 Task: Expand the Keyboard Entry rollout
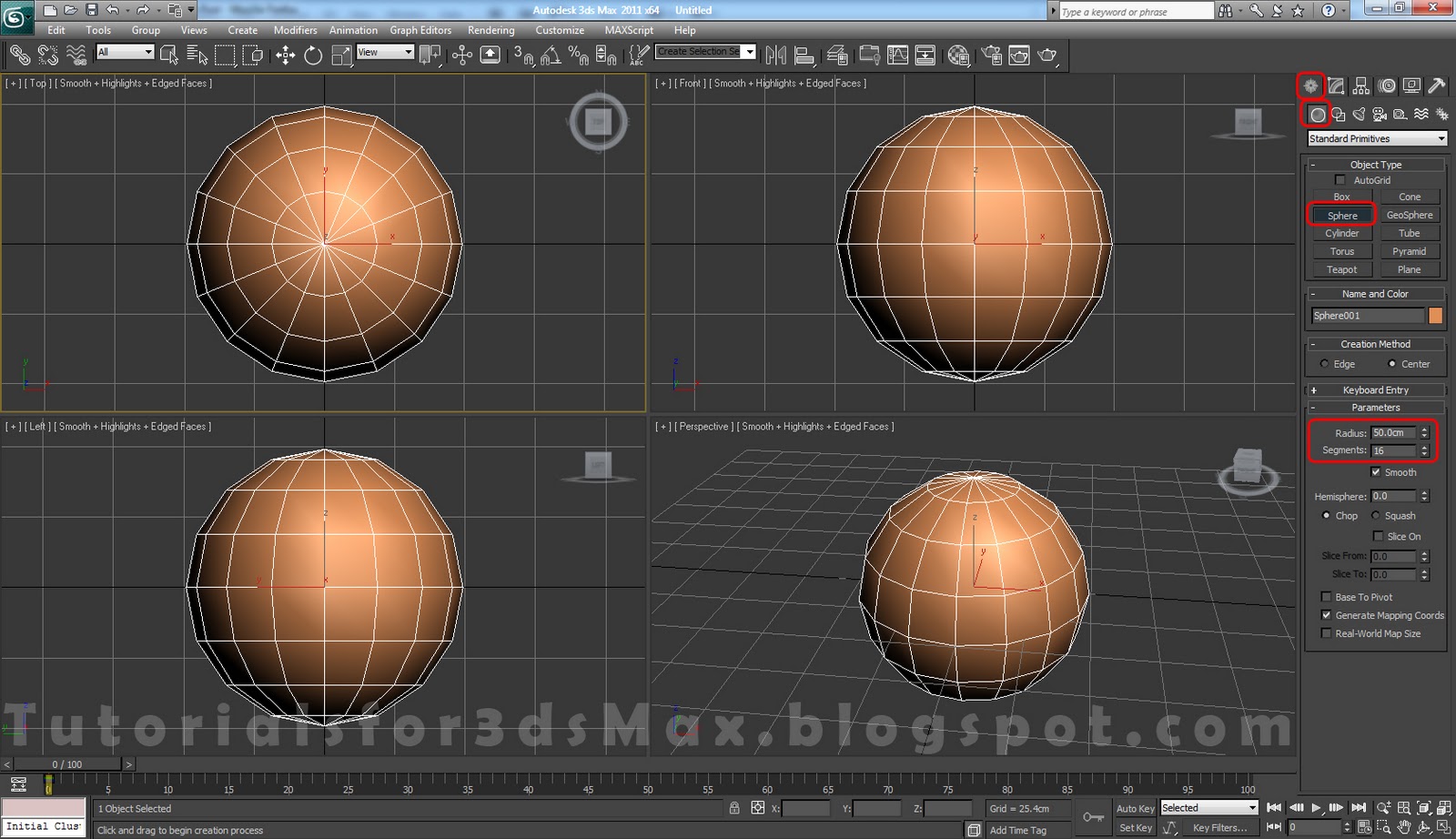pos(1375,389)
